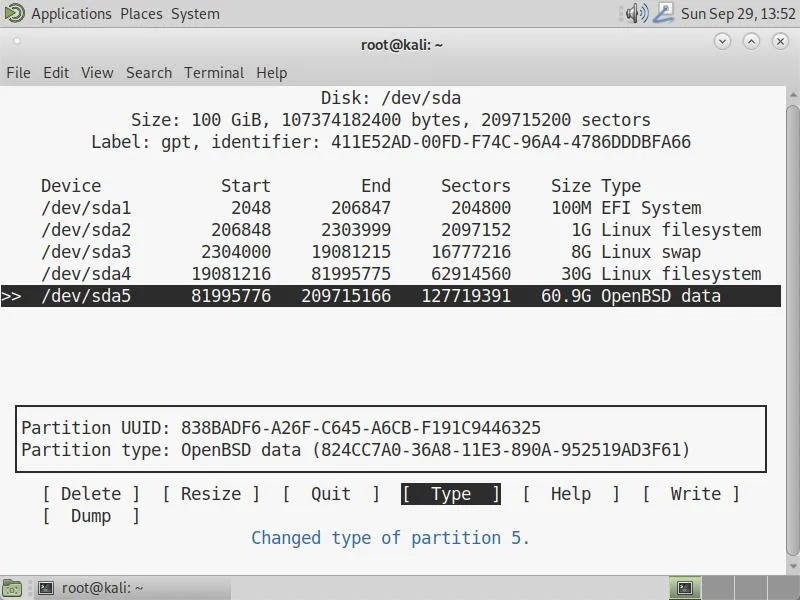Maximize the root@kali terminal window
Viewport: 800px width, 600px height.
coord(751,41)
